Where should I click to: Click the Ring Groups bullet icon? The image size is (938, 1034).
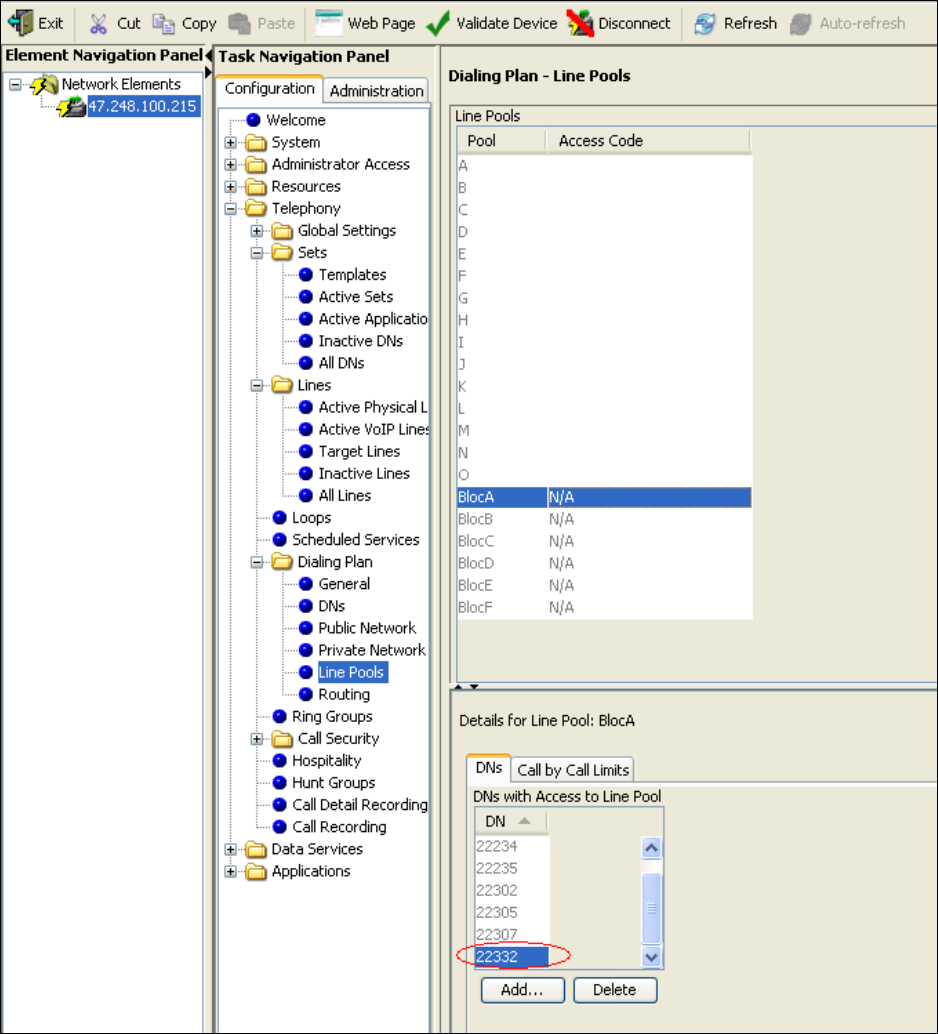(280, 716)
